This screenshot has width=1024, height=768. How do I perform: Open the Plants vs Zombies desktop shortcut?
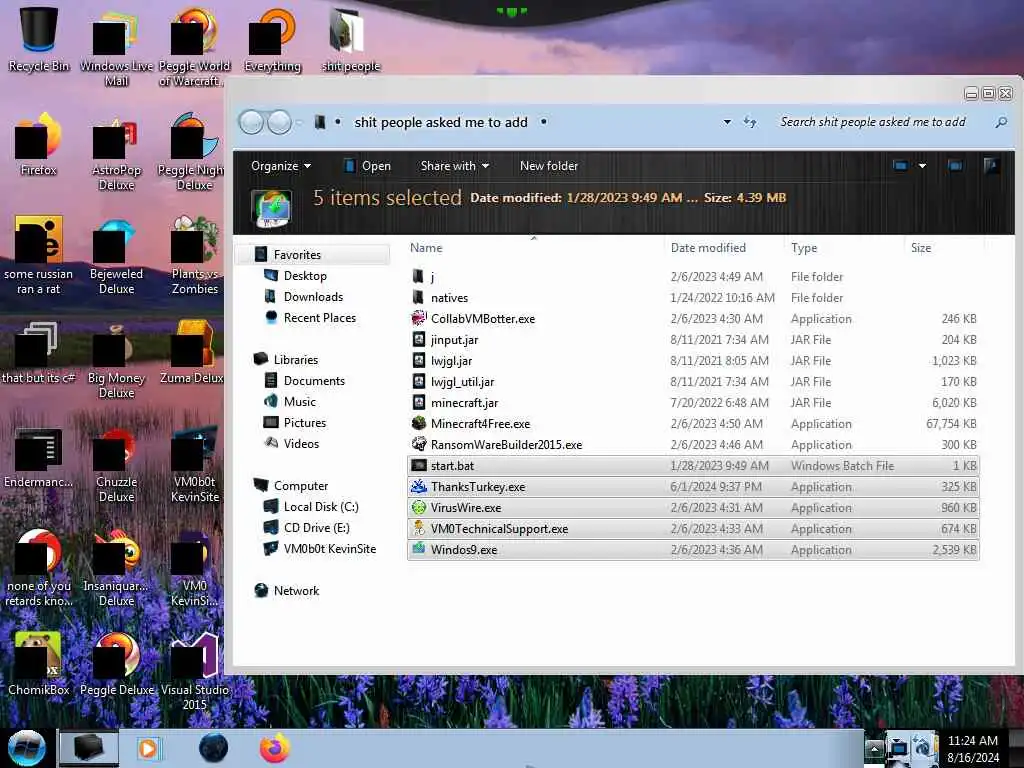[x=195, y=255]
